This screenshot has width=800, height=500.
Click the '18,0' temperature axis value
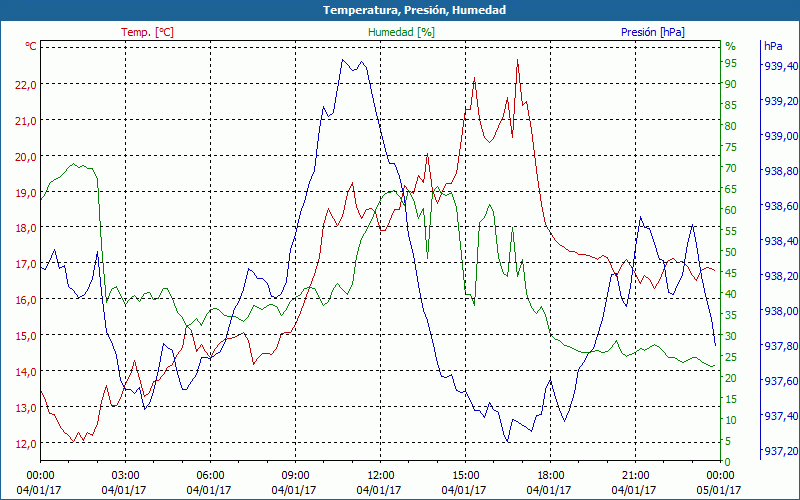point(26,228)
